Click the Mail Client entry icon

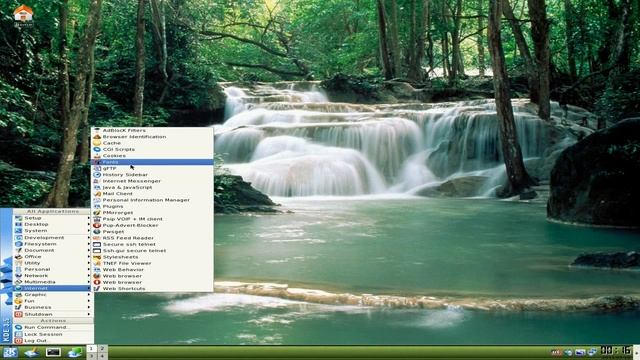97,194
